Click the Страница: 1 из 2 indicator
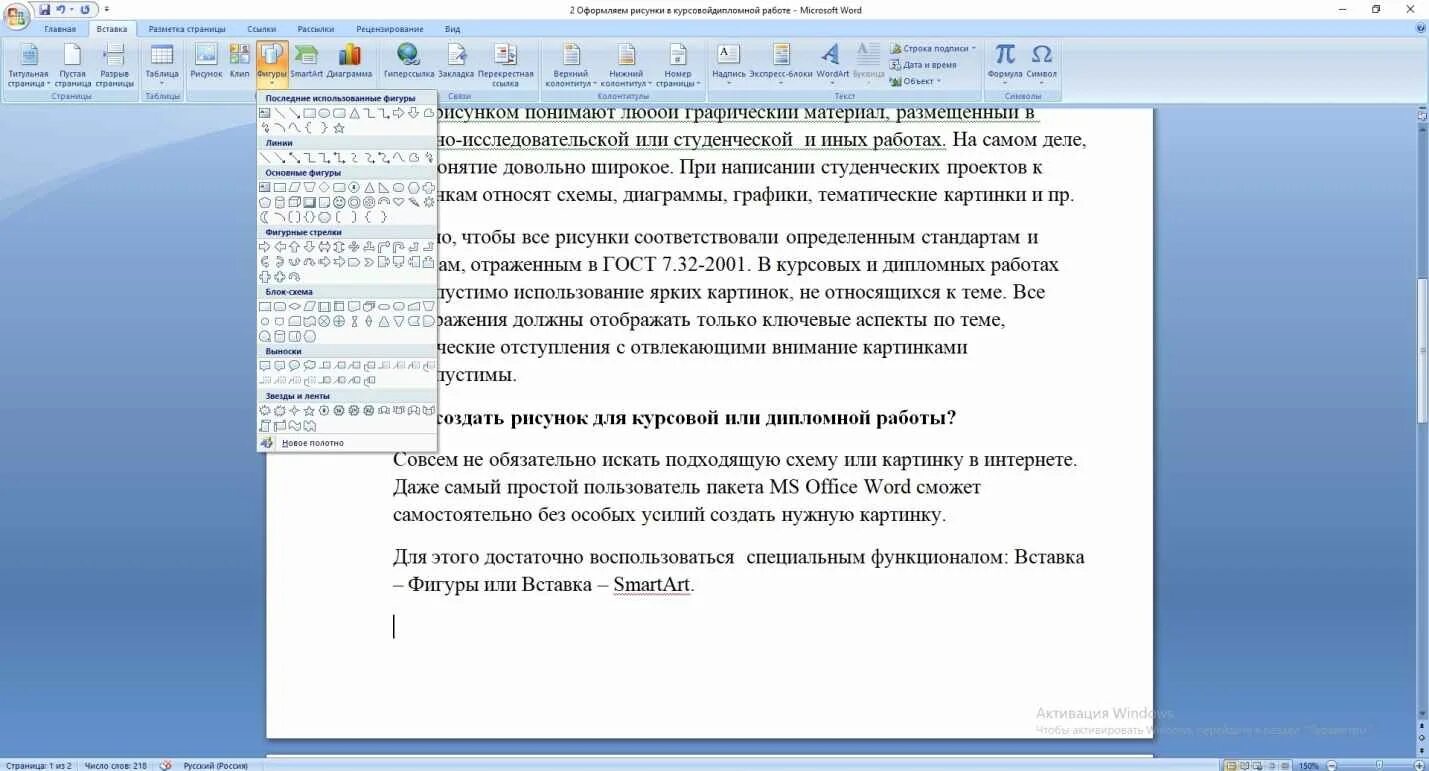The width and height of the screenshot is (1429, 771). 38,765
